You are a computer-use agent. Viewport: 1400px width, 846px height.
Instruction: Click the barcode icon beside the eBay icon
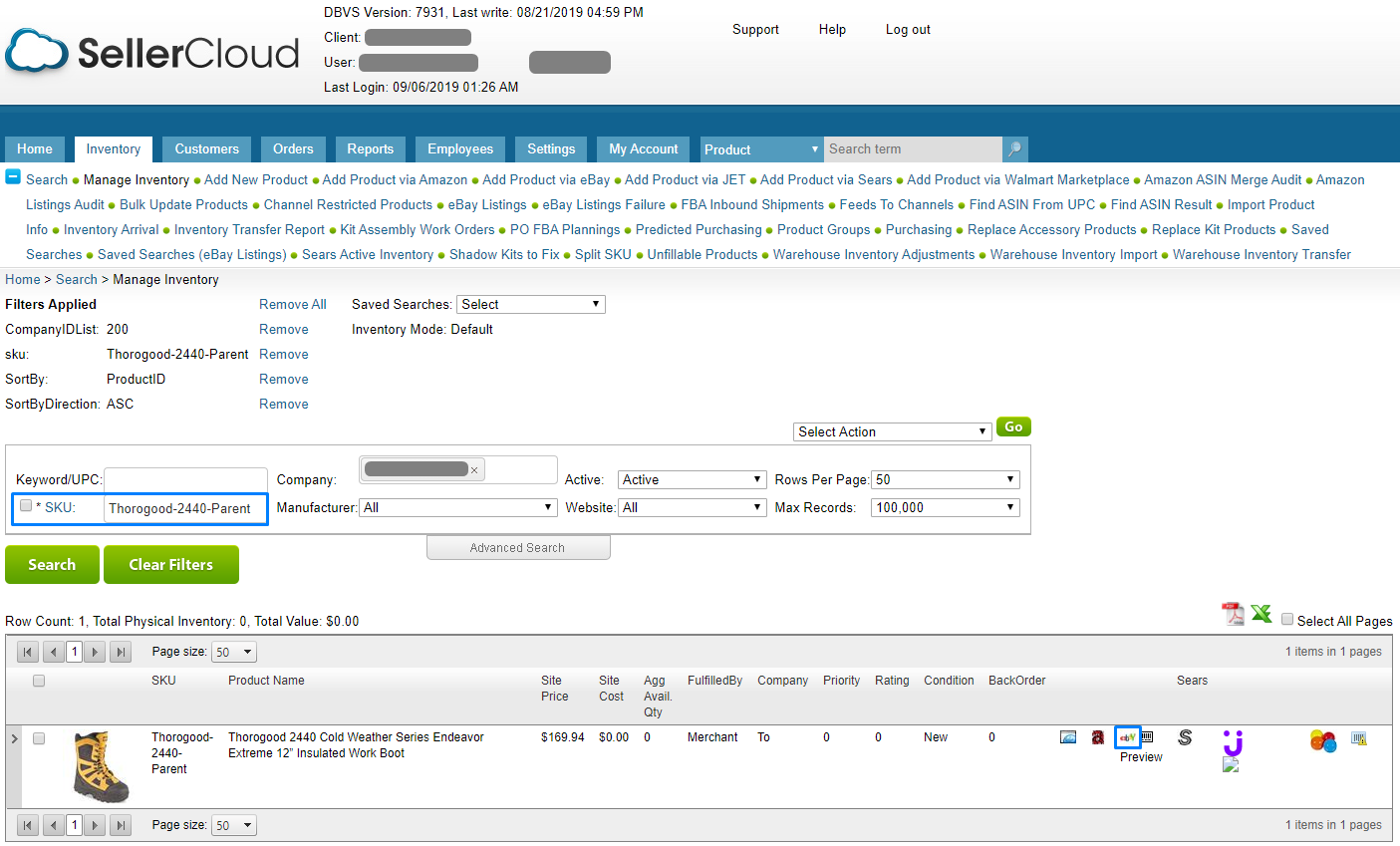tap(1147, 737)
